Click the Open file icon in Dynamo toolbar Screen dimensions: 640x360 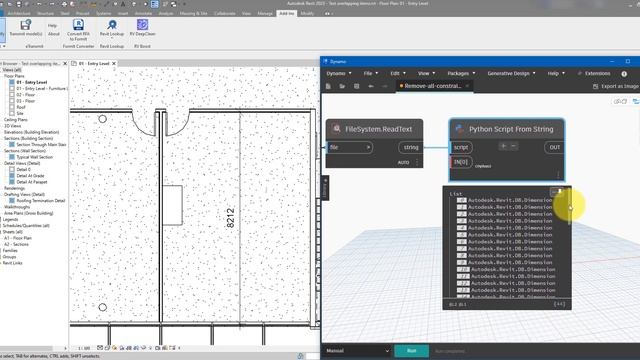click(x=342, y=86)
